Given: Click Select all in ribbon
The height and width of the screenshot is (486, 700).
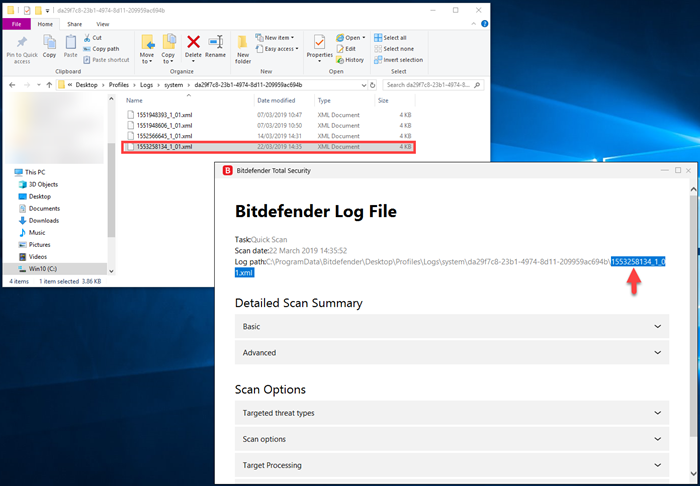Looking at the screenshot, I should tap(390, 38).
